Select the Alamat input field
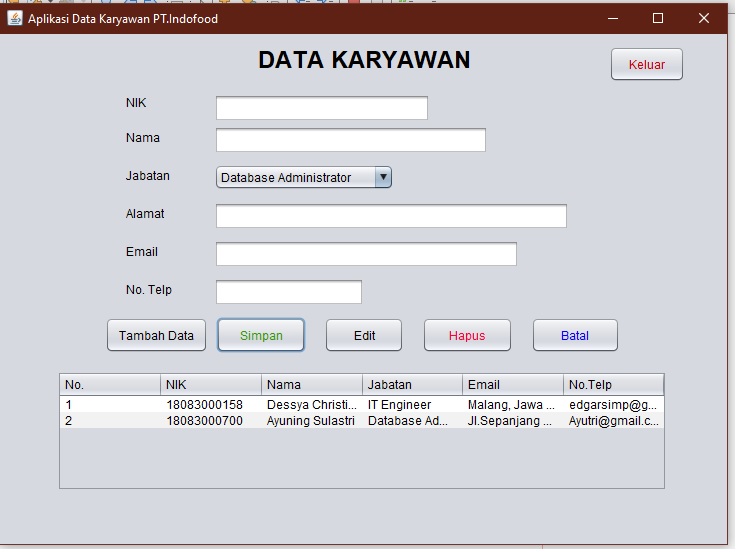 (x=391, y=216)
